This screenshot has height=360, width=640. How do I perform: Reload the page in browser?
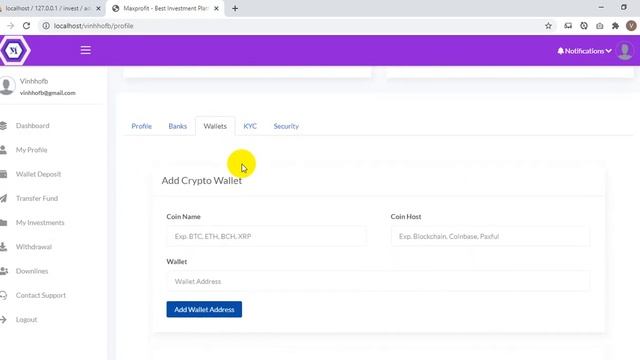[x=27, y=26]
